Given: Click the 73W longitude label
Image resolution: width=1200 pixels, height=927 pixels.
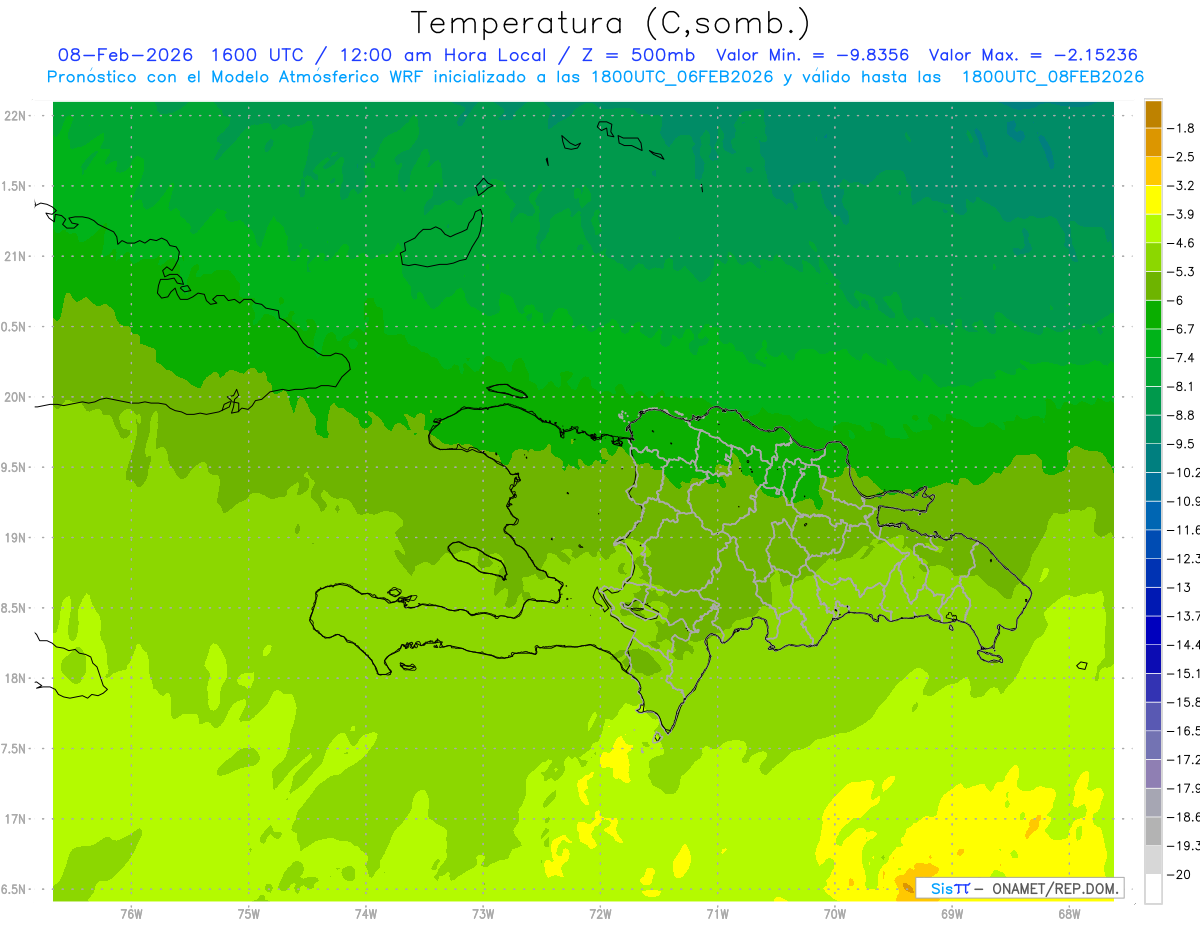Looking at the screenshot, I should click(x=483, y=914).
